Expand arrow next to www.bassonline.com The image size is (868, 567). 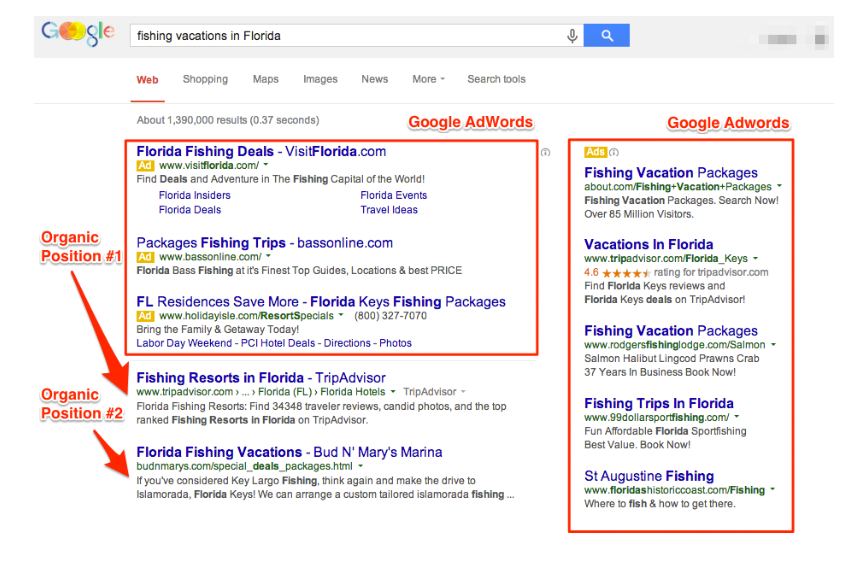tap(268, 256)
